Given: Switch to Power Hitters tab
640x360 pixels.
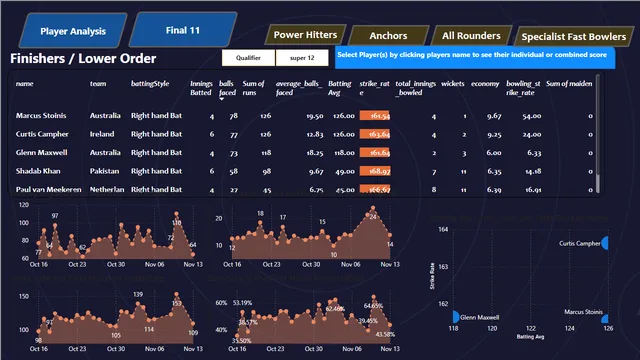Looking at the screenshot, I should click(x=305, y=35).
